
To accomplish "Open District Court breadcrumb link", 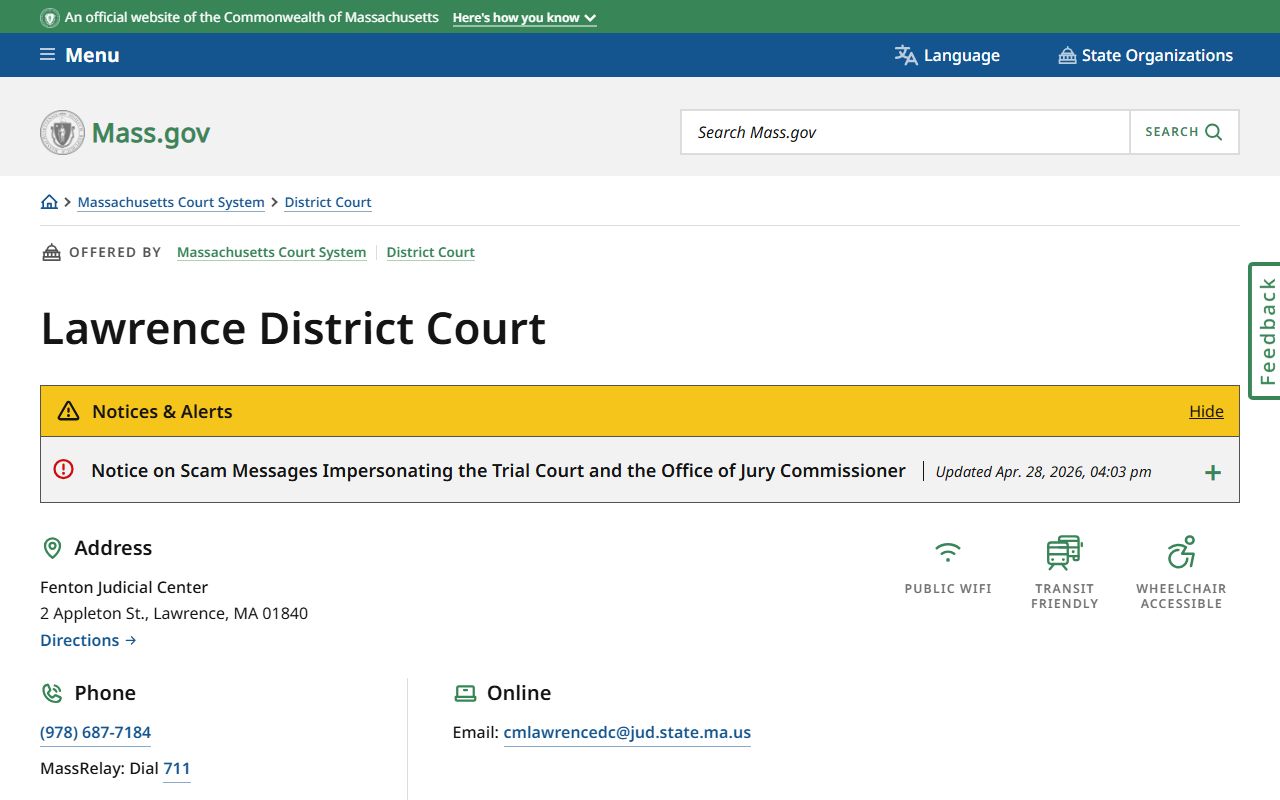I will point(328,202).
